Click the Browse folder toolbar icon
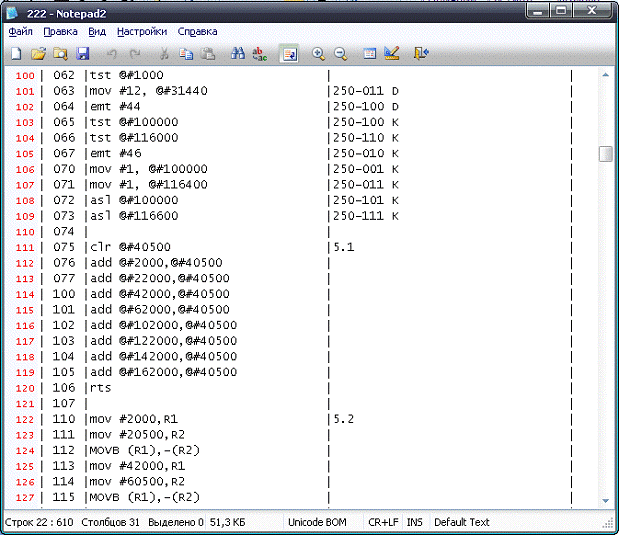This screenshot has width=619, height=535. pos(60,53)
